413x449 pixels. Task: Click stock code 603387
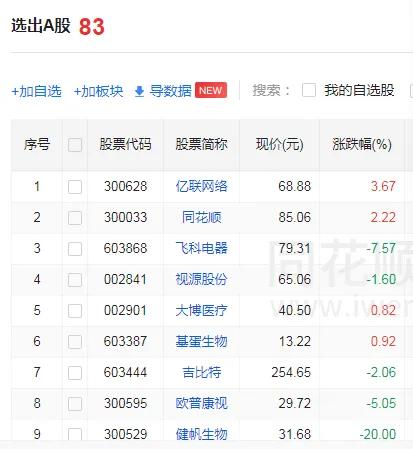(x=125, y=341)
